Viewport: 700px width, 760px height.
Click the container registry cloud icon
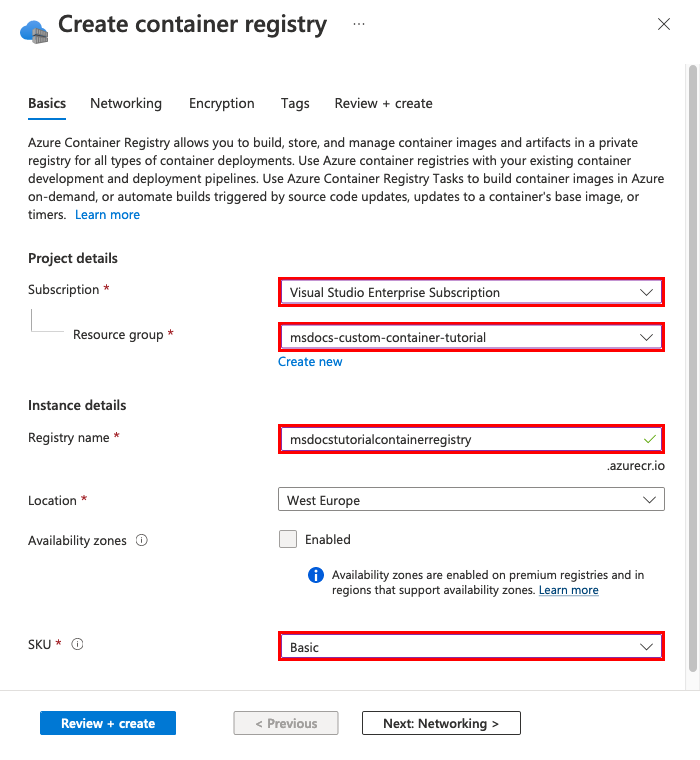click(34, 28)
